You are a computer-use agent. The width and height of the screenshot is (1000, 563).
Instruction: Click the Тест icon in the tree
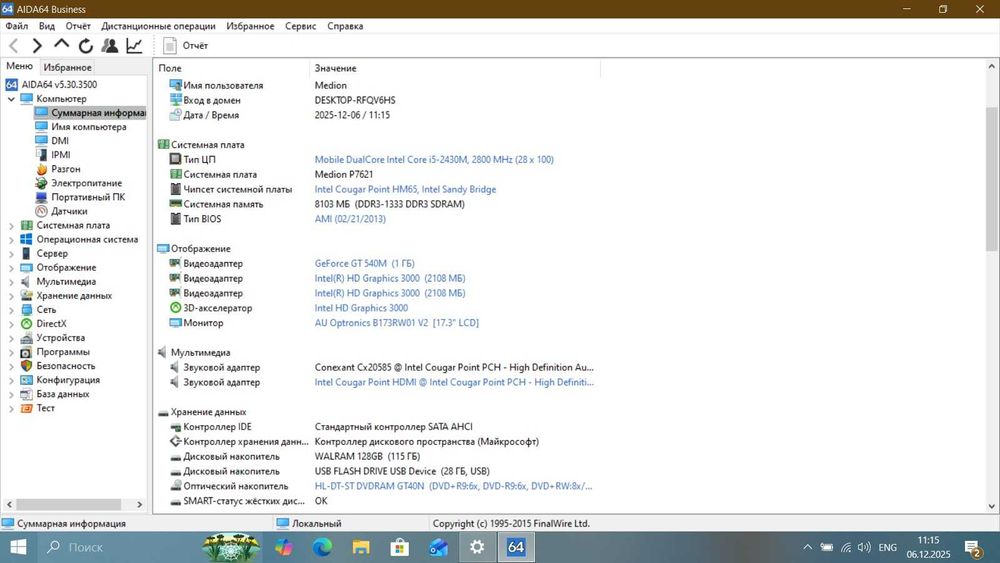pos(26,407)
